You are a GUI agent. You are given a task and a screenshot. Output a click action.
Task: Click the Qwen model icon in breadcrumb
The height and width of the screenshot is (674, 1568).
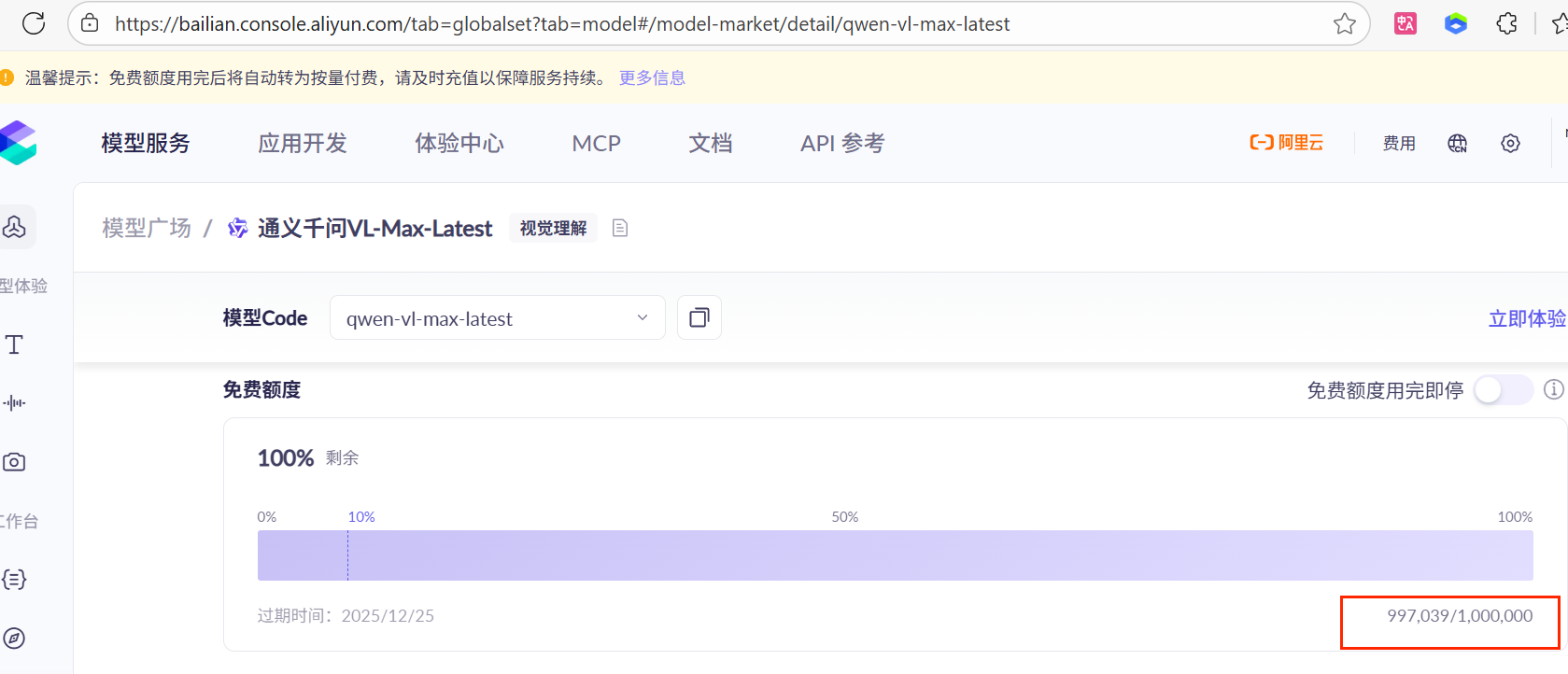point(238,228)
